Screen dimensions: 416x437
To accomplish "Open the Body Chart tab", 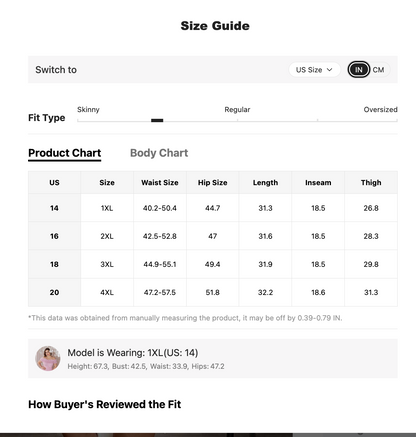I will pyautogui.click(x=159, y=153).
